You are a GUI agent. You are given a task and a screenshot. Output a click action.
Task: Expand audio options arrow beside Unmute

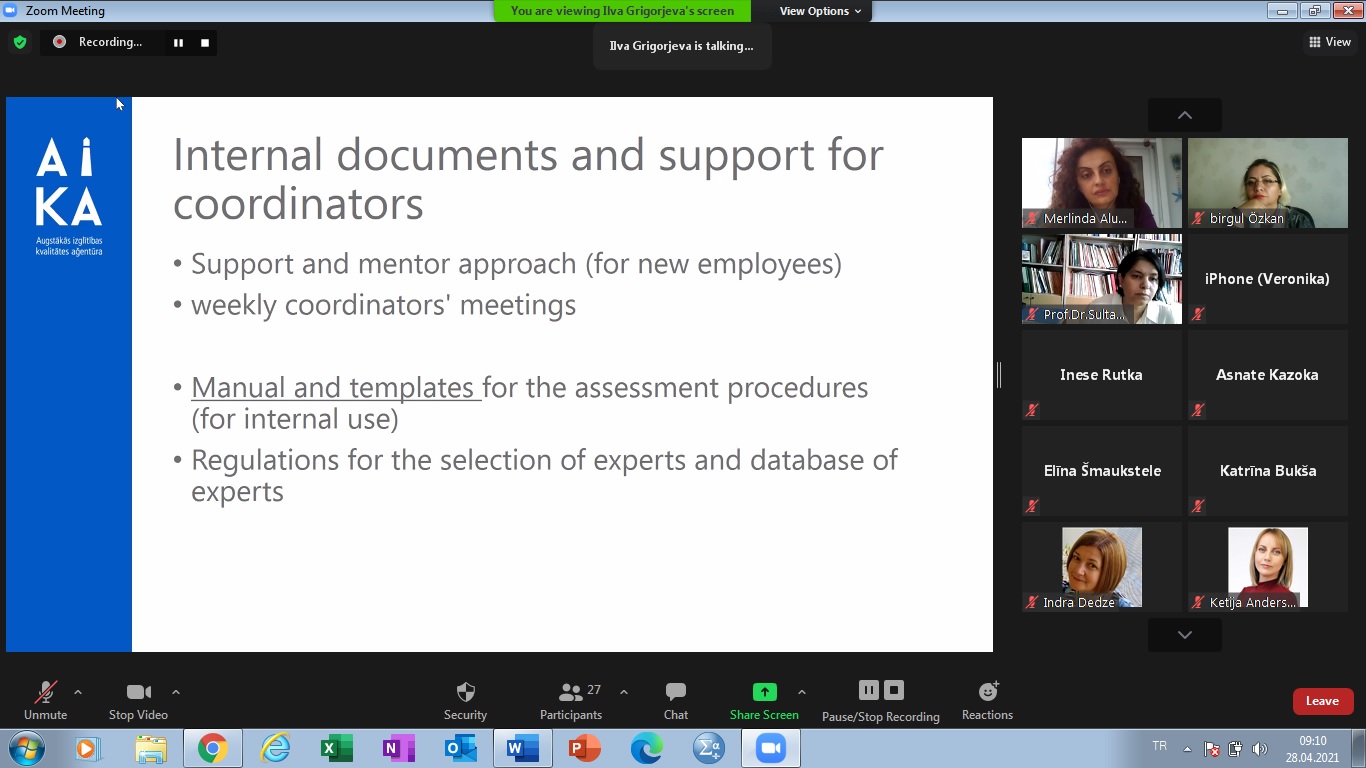click(78, 692)
